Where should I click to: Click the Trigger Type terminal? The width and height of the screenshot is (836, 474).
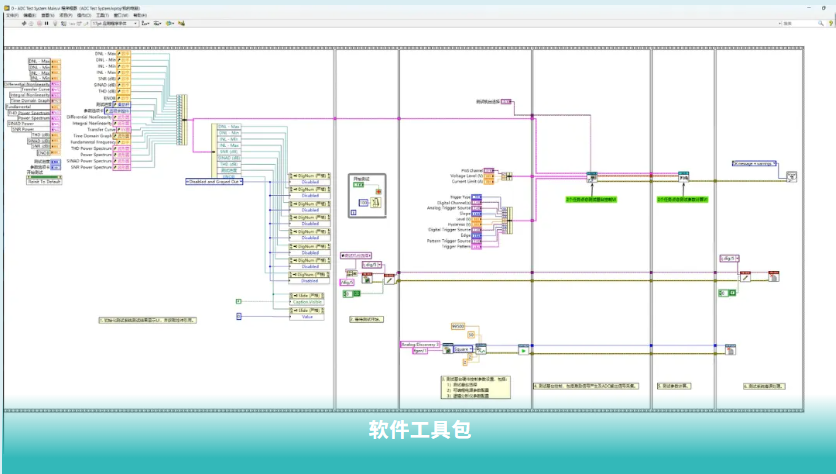point(476,197)
